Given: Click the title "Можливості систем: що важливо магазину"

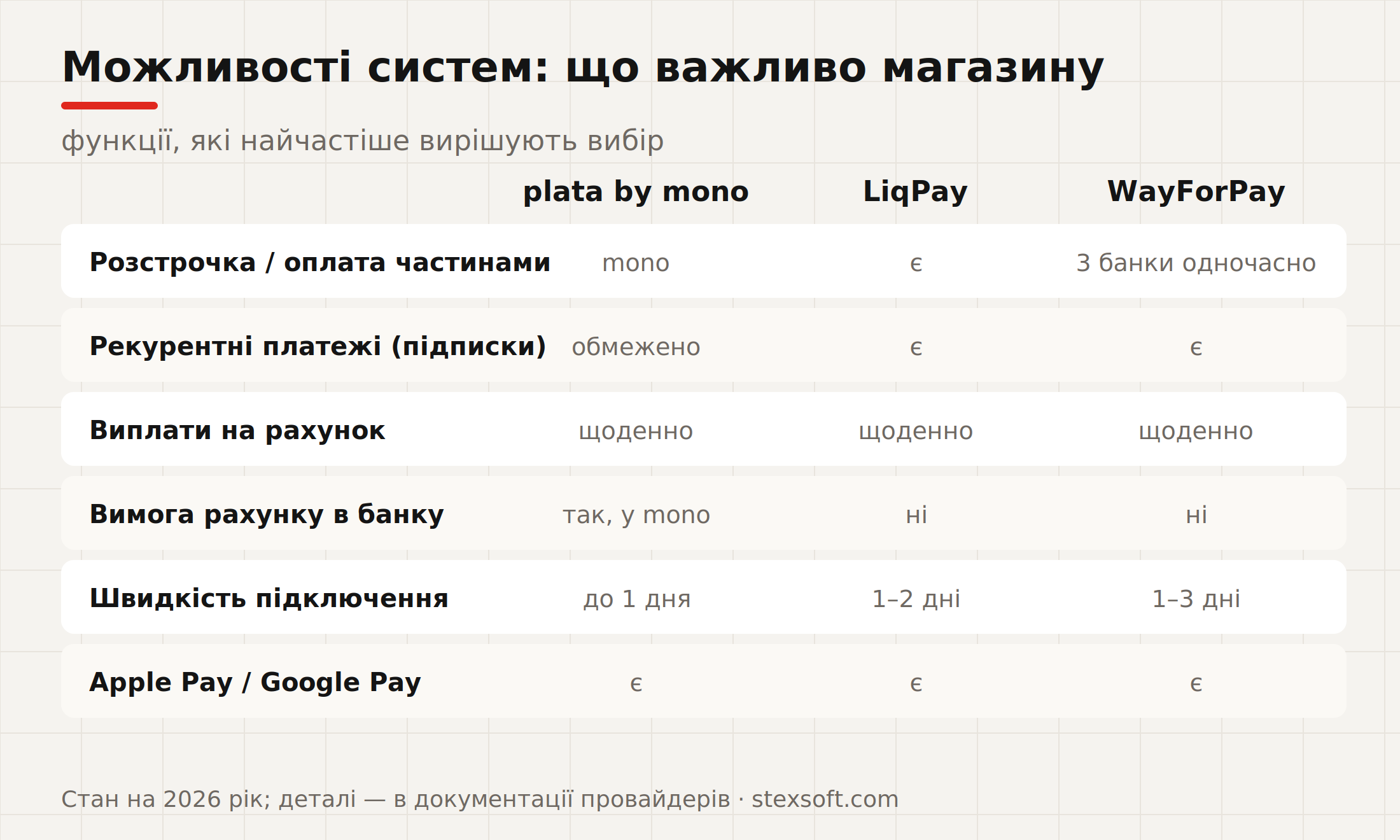Looking at the screenshot, I should pyautogui.click(x=582, y=67).
